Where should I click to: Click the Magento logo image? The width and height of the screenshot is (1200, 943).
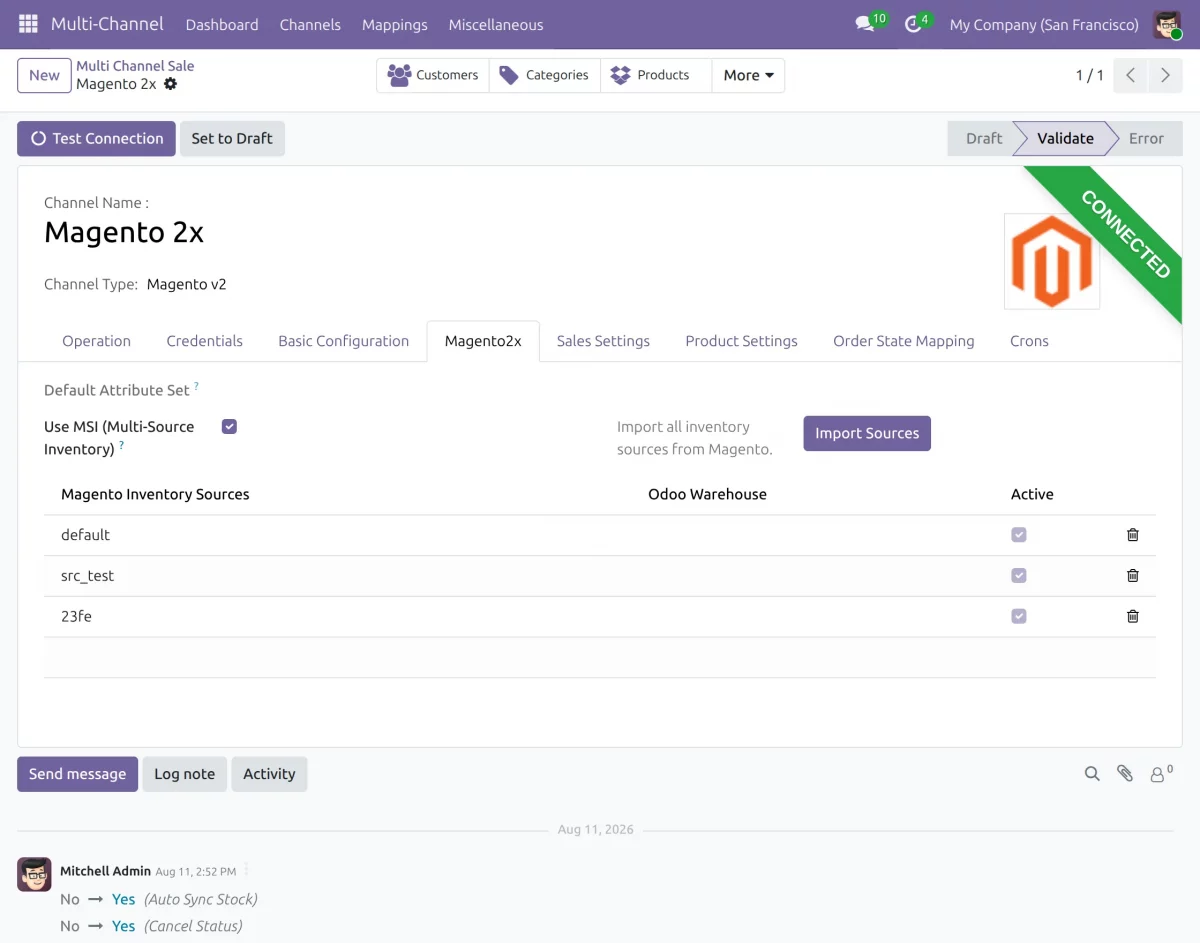1052,261
